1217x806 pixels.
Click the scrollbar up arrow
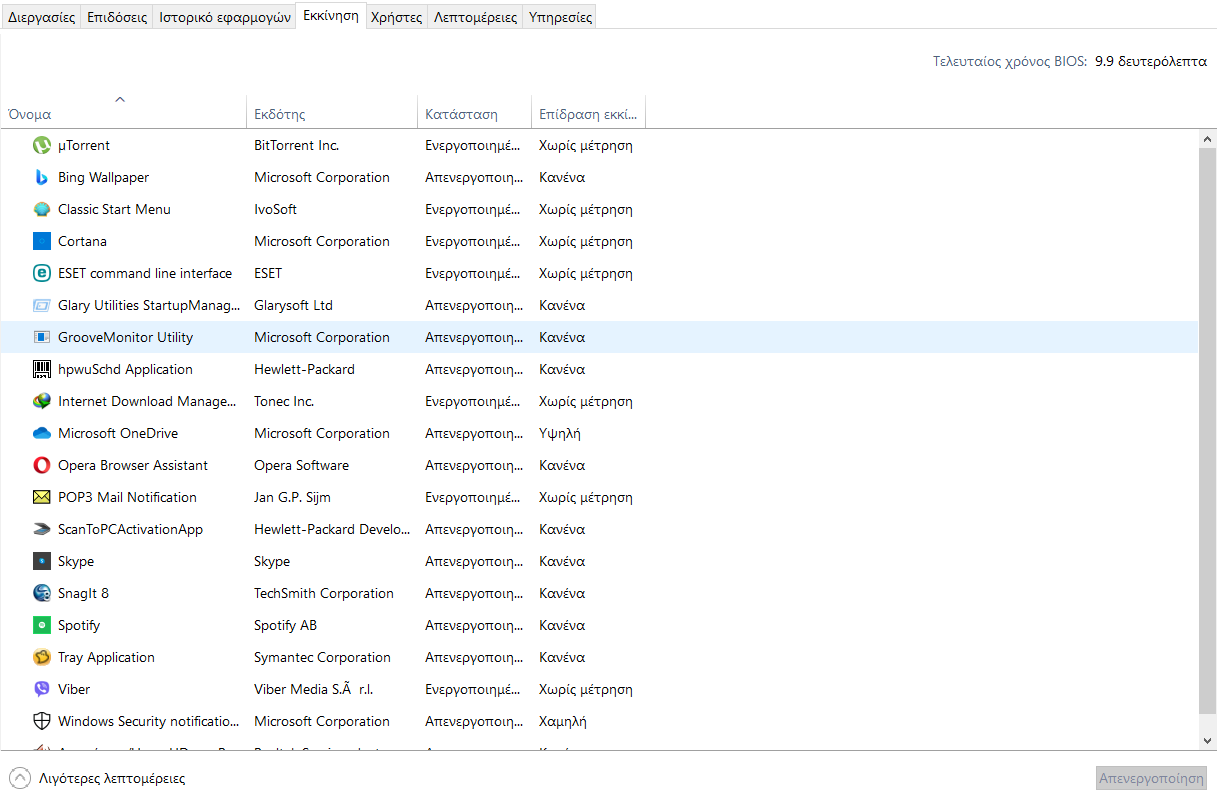click(x=1207, y=138)
